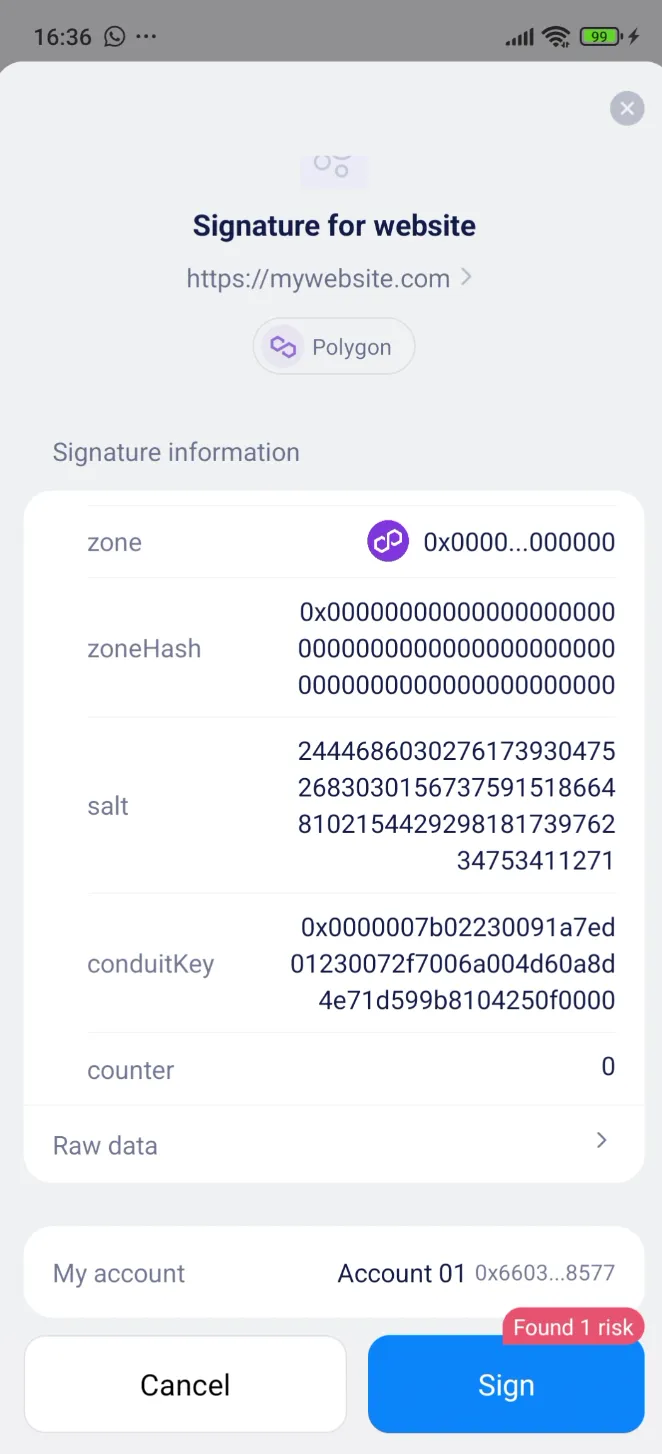Viewport: 662px width, 1454px height.
Task: Cancel the signature request
Action: click(x=185, y=1385)
